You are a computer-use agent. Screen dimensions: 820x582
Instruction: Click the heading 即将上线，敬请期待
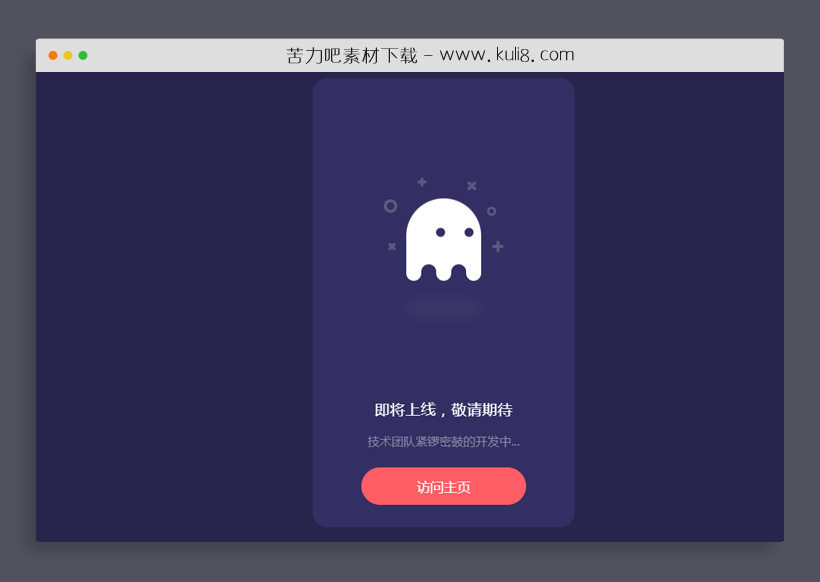(x=443, y=410)
